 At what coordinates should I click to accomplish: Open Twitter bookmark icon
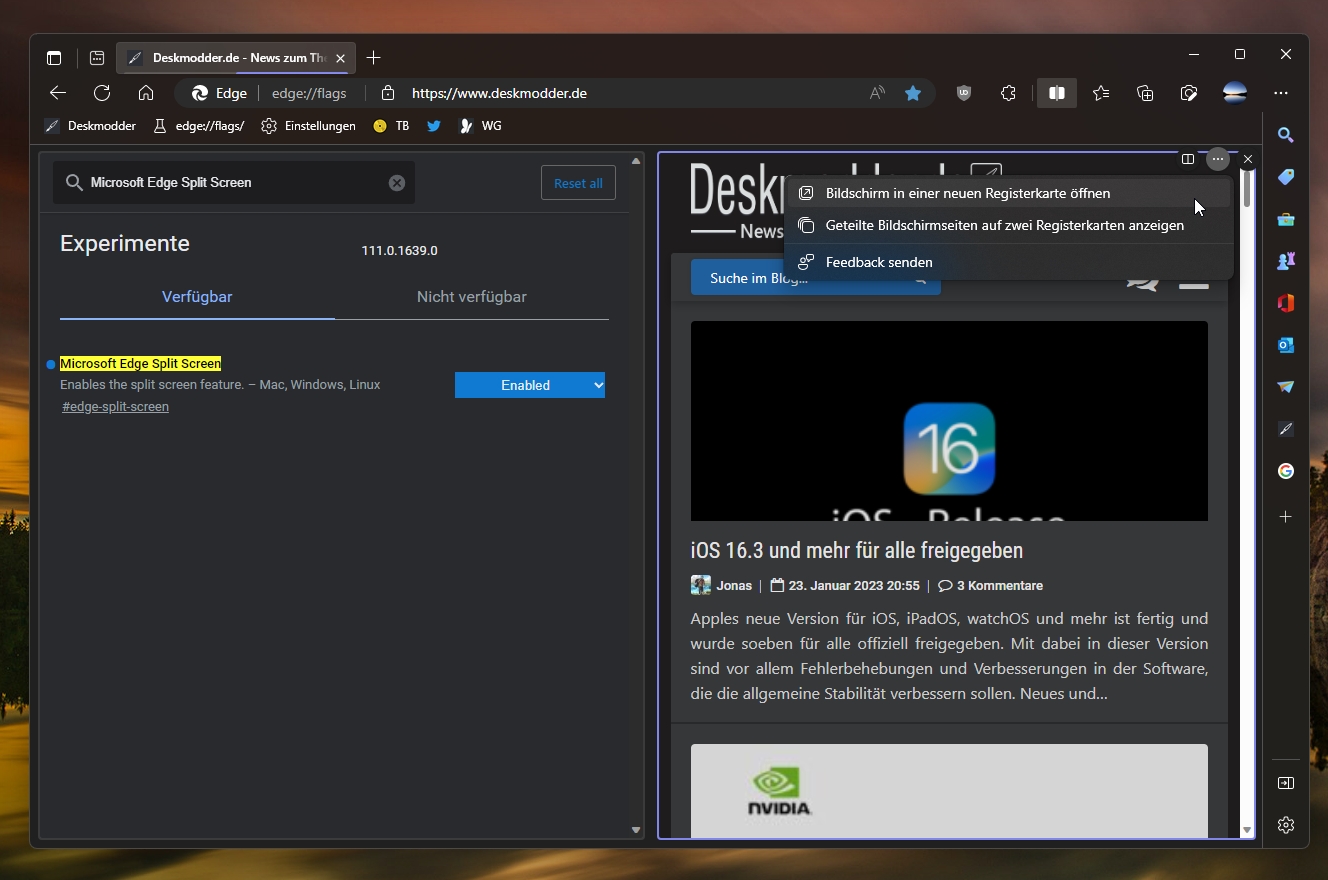point(434,126)
